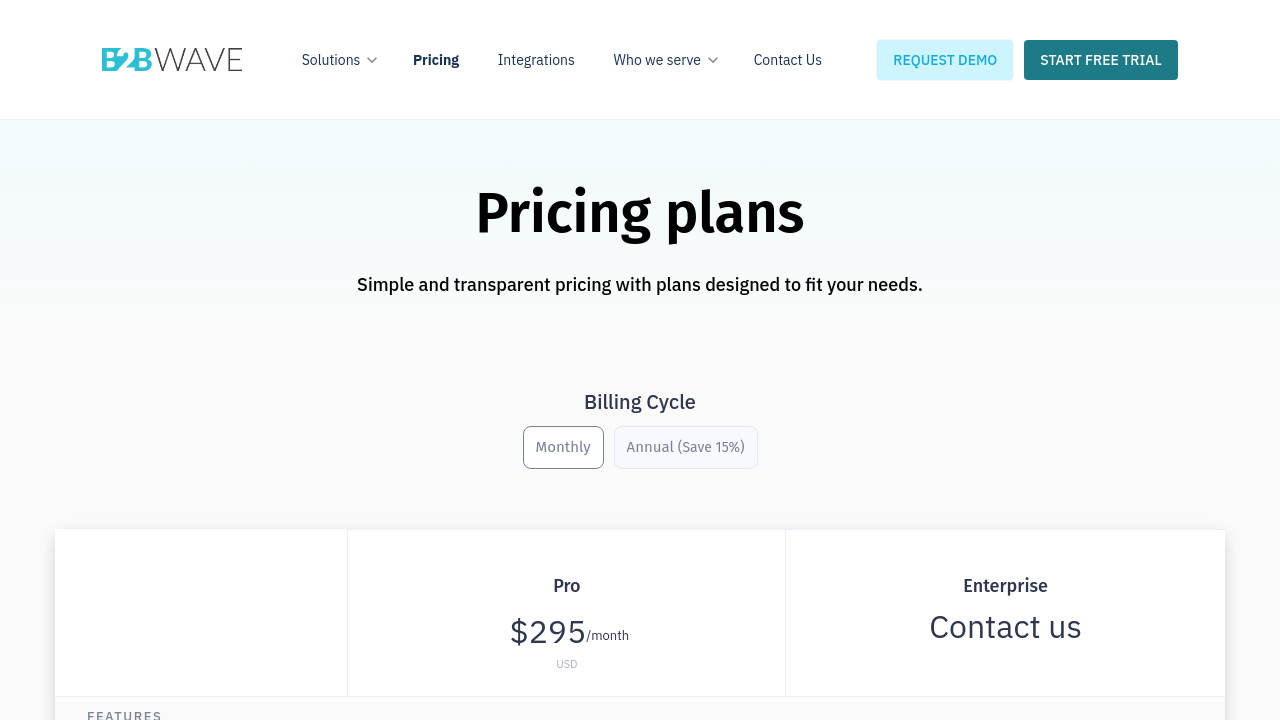Navigate to Contact Us in header
This screenshot has height=720, width=1280.
(788, 60)
